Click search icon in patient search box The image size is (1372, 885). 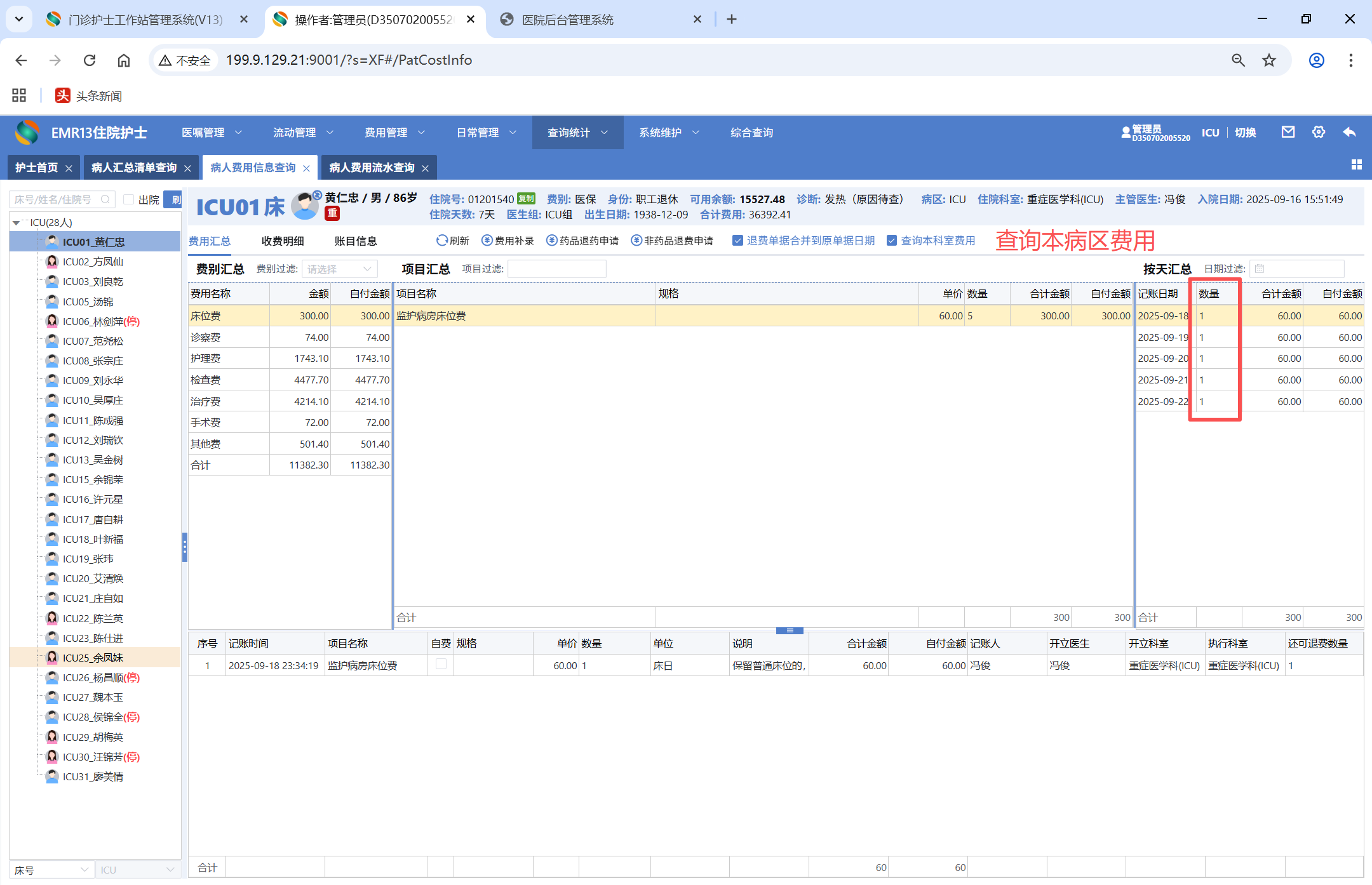tap(105, 199)
